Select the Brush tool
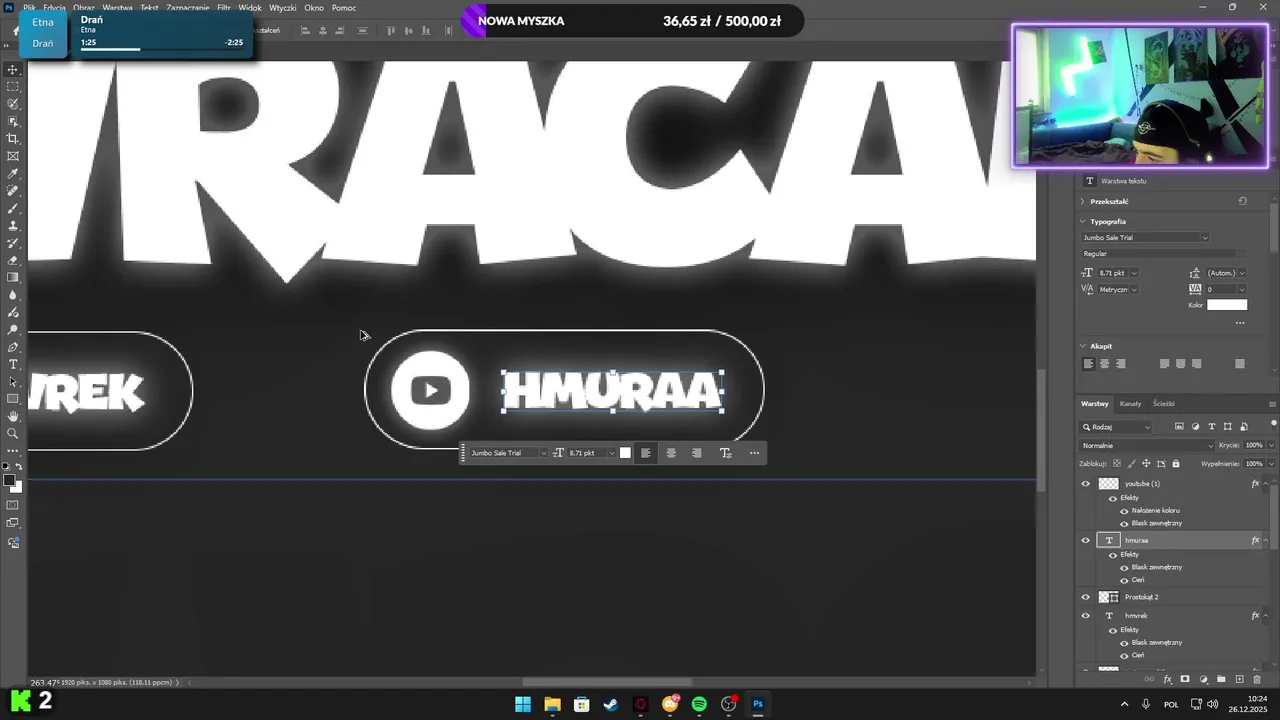The height and width of the screenshot is (720, 1280). [13, 208]
